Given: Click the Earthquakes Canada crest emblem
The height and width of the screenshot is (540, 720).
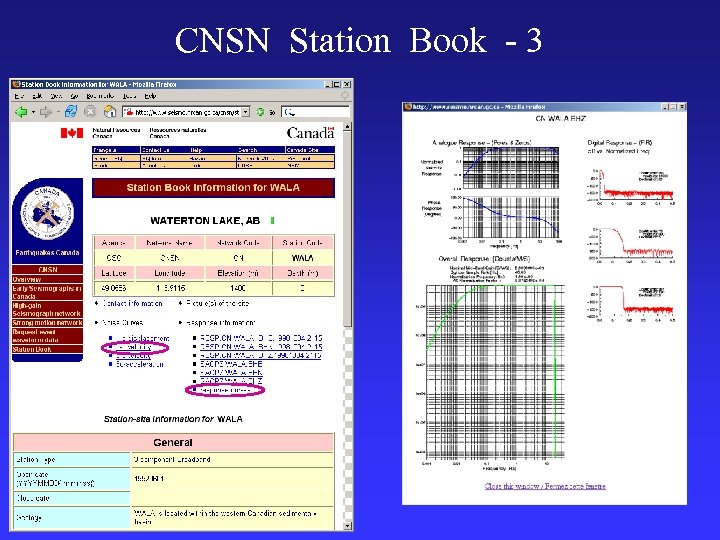Looking at the screenshot, I should (x=47, y=213).
